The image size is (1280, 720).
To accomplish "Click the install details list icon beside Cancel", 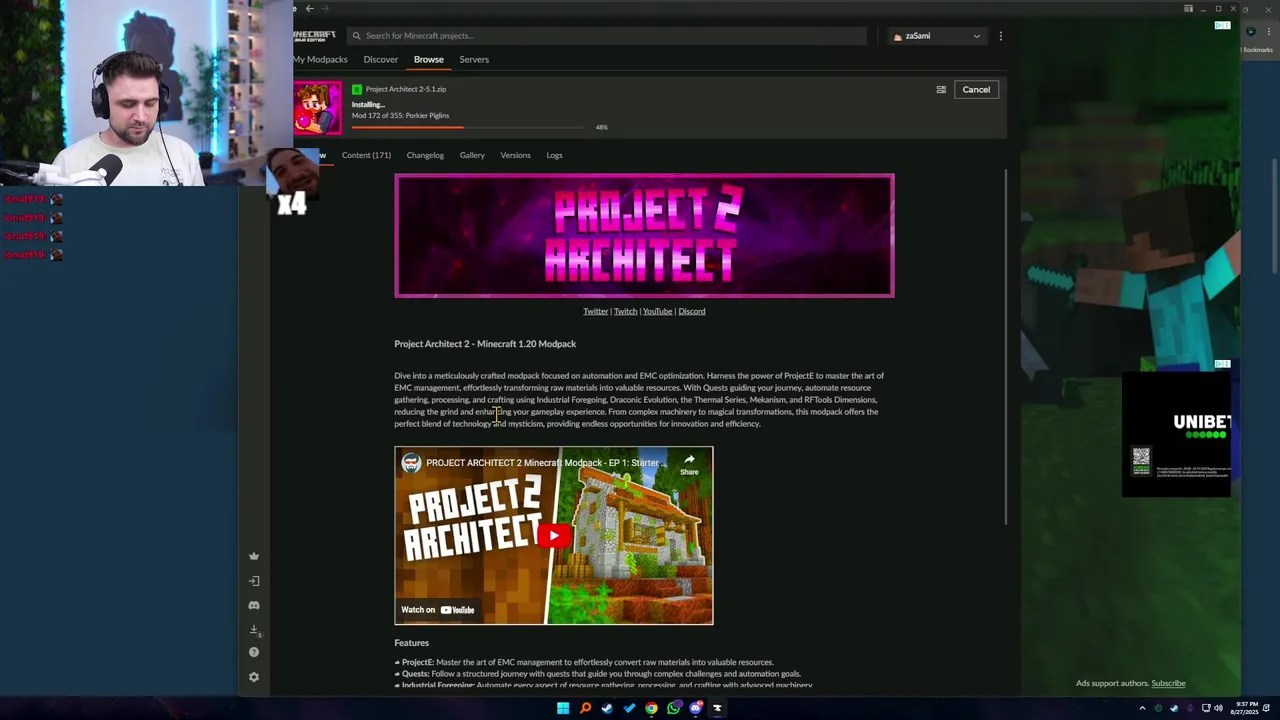I will click(941, 90).
